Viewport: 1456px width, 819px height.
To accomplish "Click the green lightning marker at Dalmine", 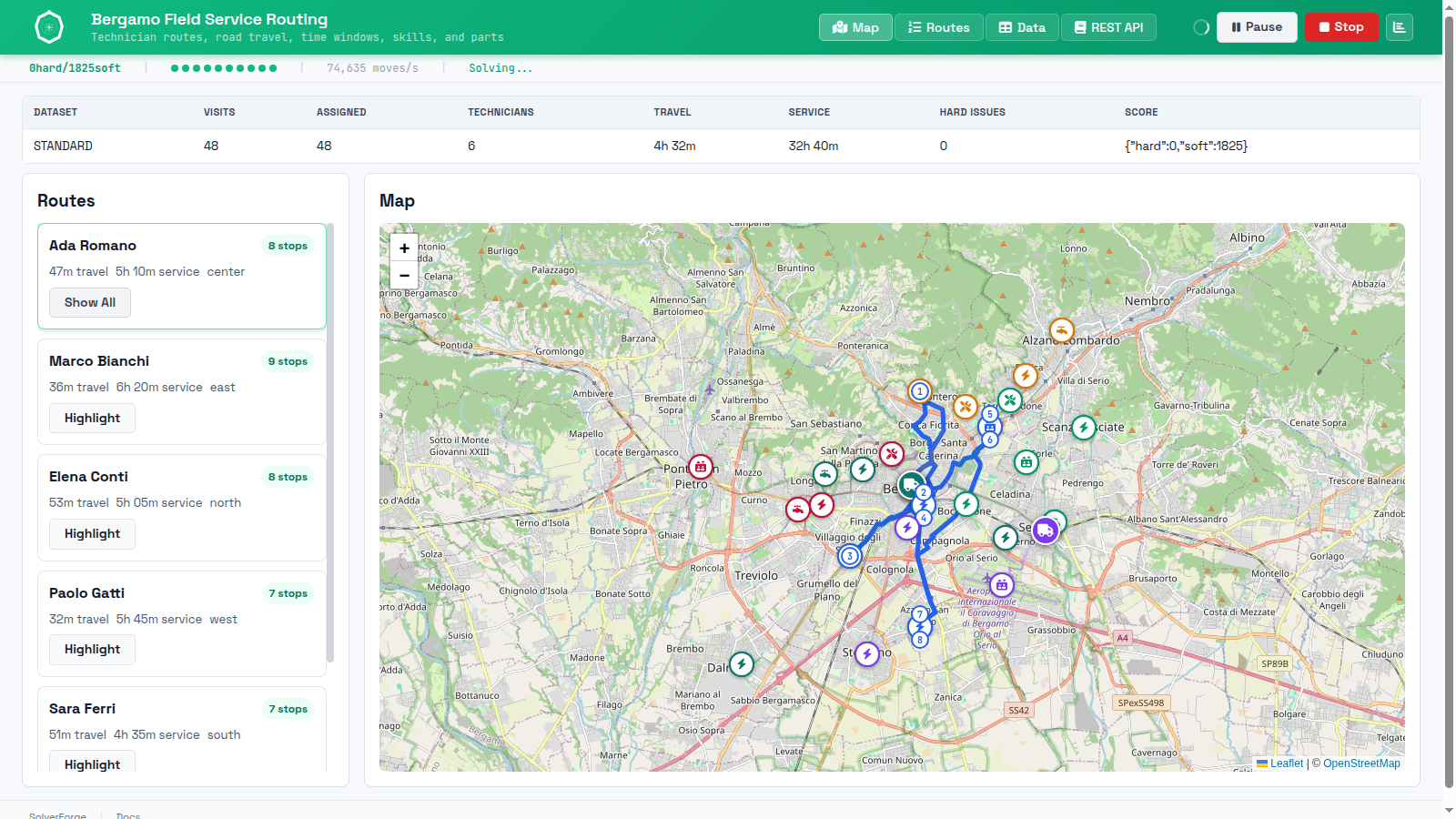I will point(742,664).
